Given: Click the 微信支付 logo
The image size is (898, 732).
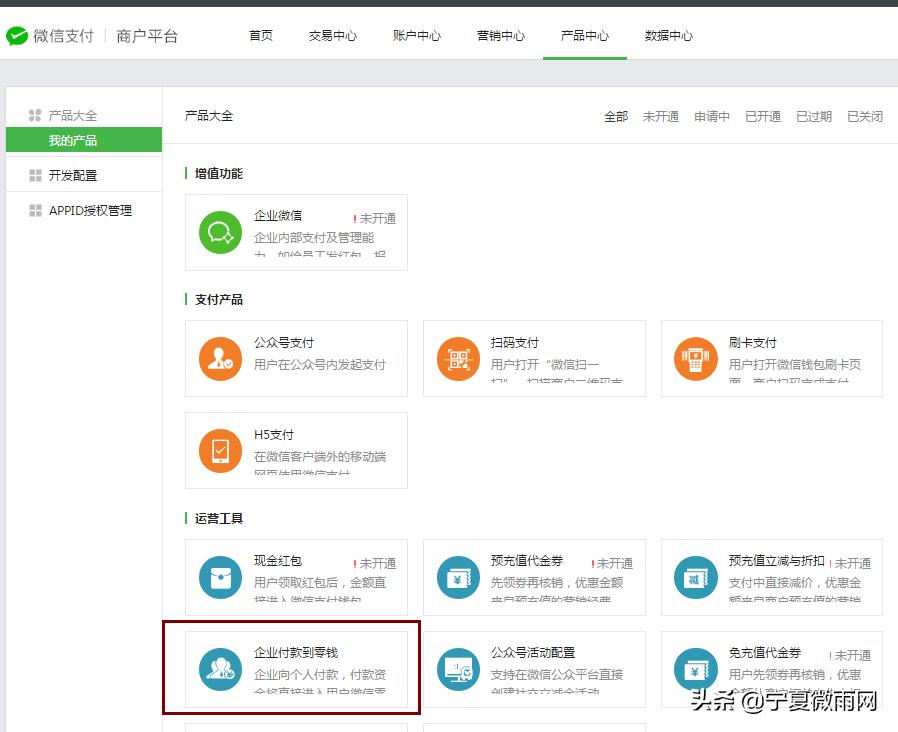Looking at the screenshot, I should (50, 36).
